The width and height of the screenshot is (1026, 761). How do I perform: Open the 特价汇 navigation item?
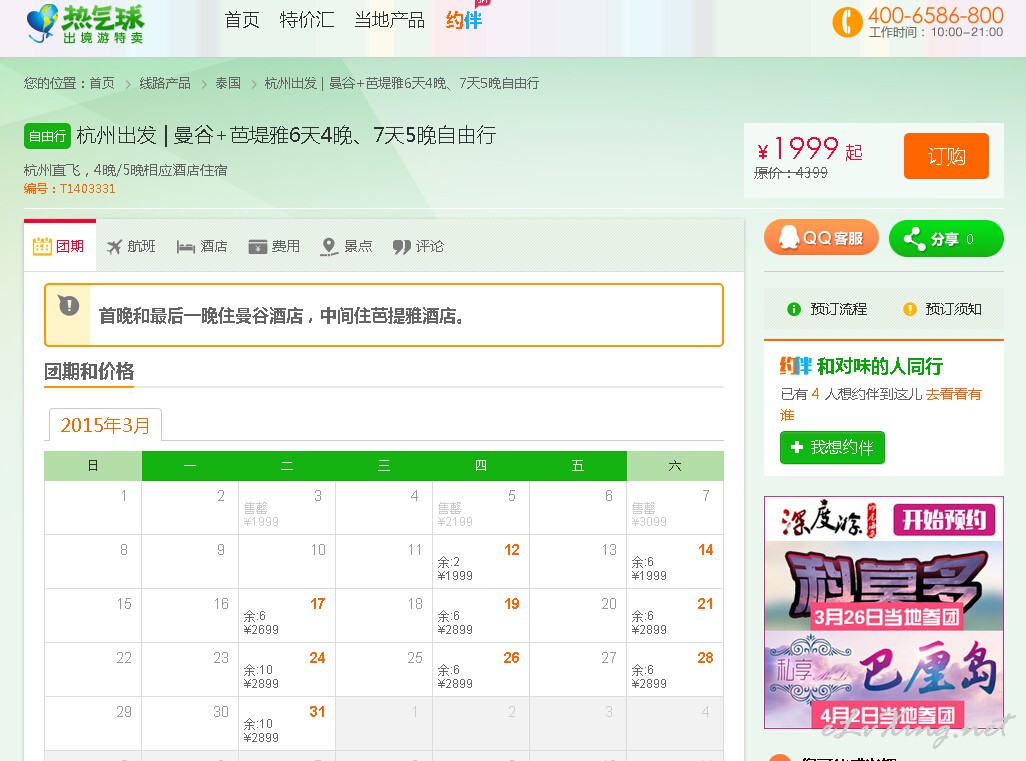[307, 20]
